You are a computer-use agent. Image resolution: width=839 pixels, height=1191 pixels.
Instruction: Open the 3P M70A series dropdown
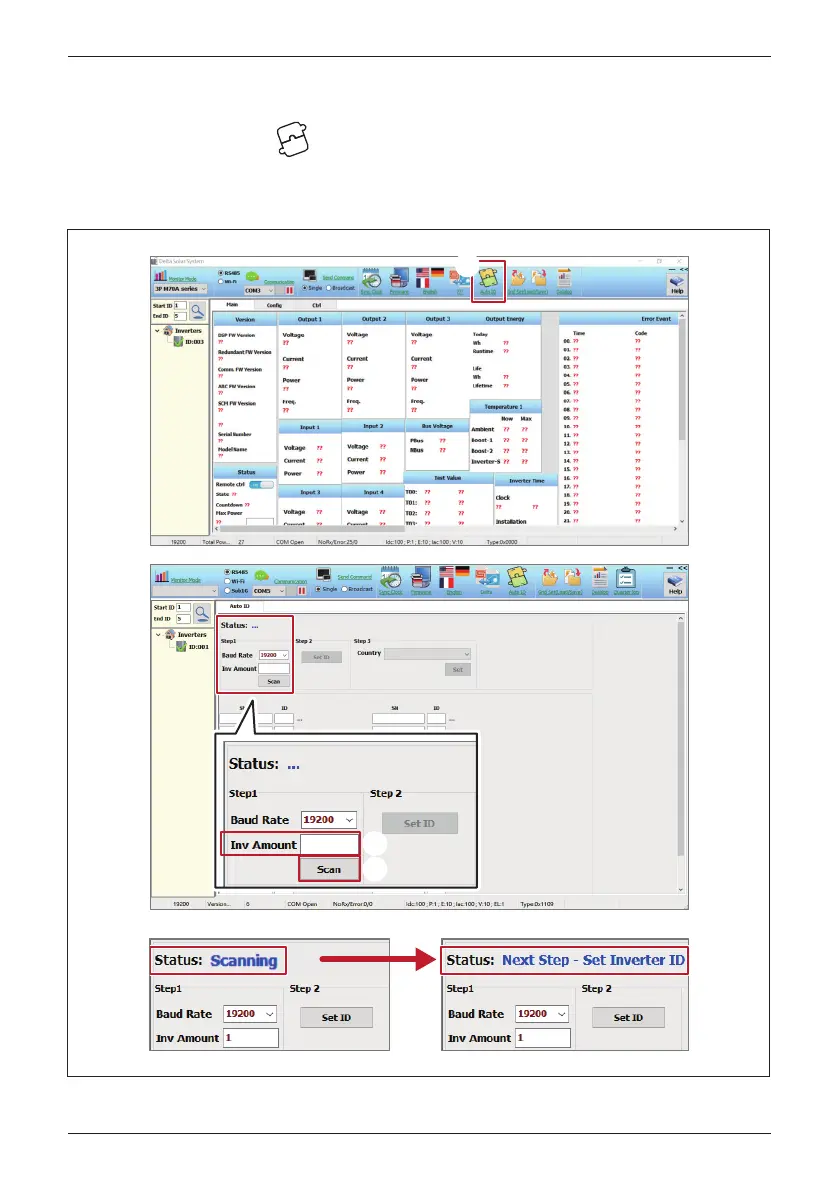[x=180, y=289]
